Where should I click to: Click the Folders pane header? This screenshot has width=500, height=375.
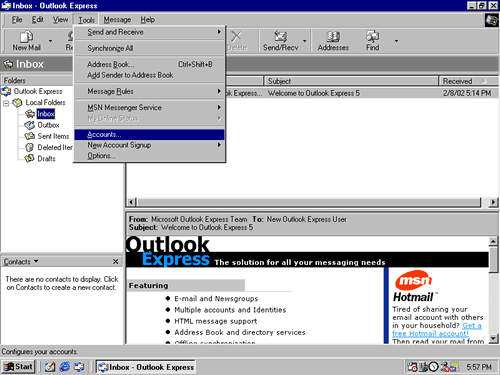click(x=37, y=80)
